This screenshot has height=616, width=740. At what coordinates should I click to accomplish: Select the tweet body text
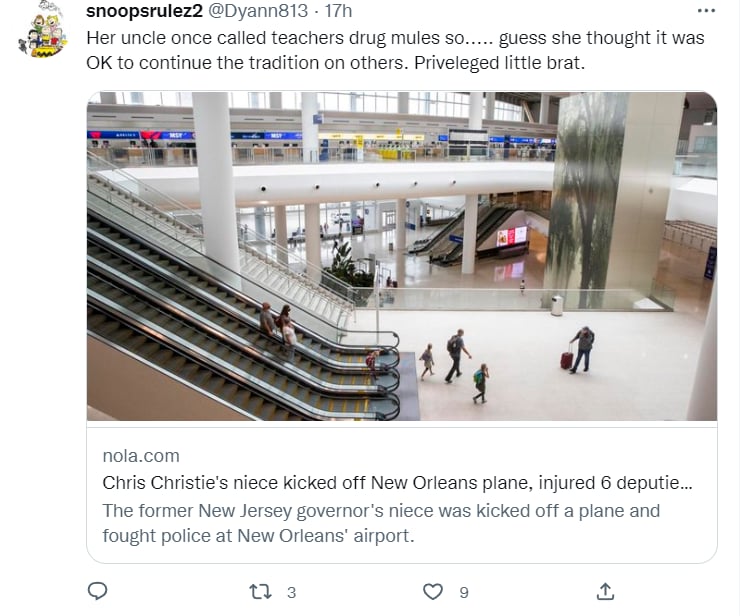point(395,50)
